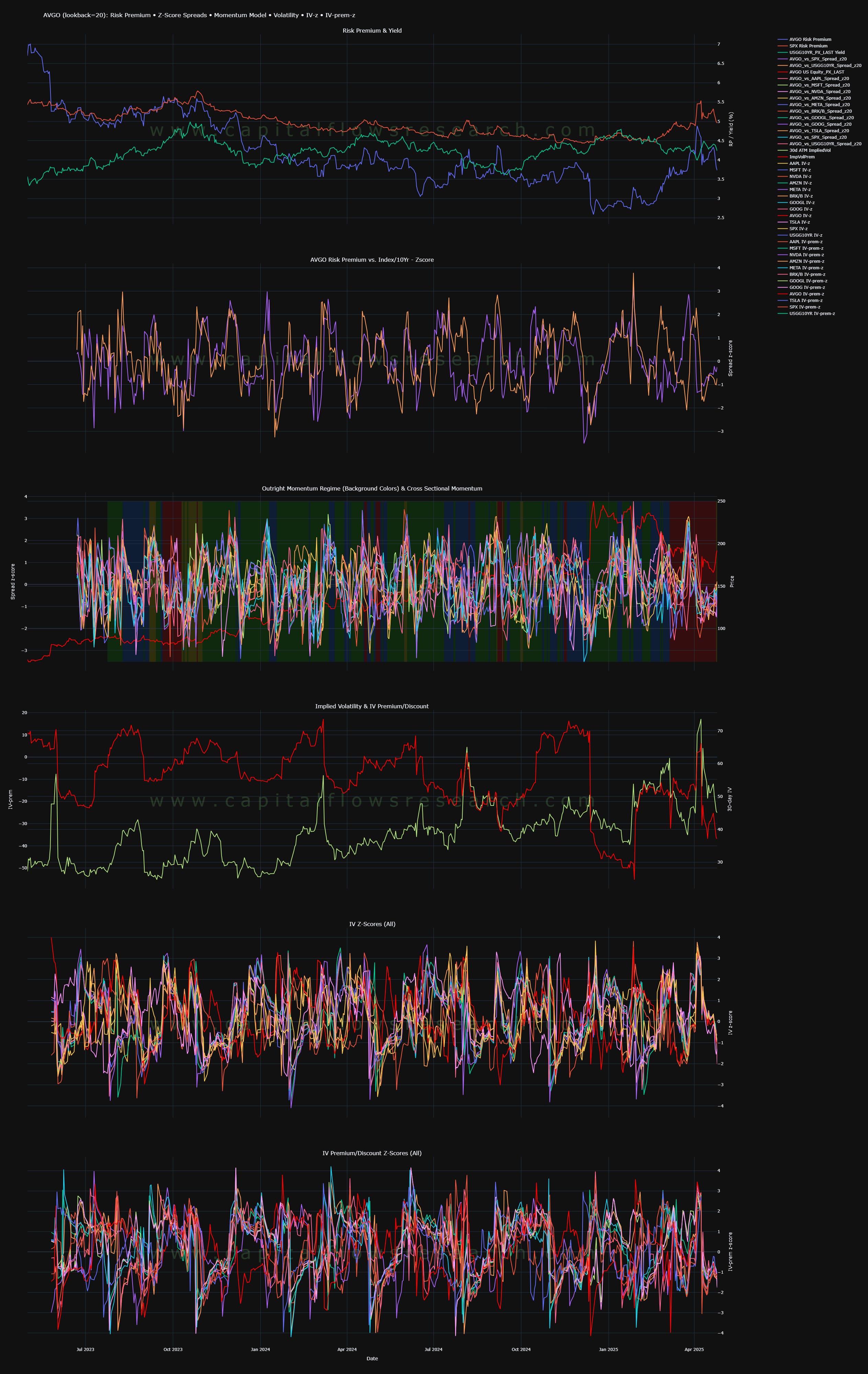The image size is (868, 1374).
Task: Click 'IV Premium/Discount Z-Scores (All)' title
Action: (x=372, y=1153)
